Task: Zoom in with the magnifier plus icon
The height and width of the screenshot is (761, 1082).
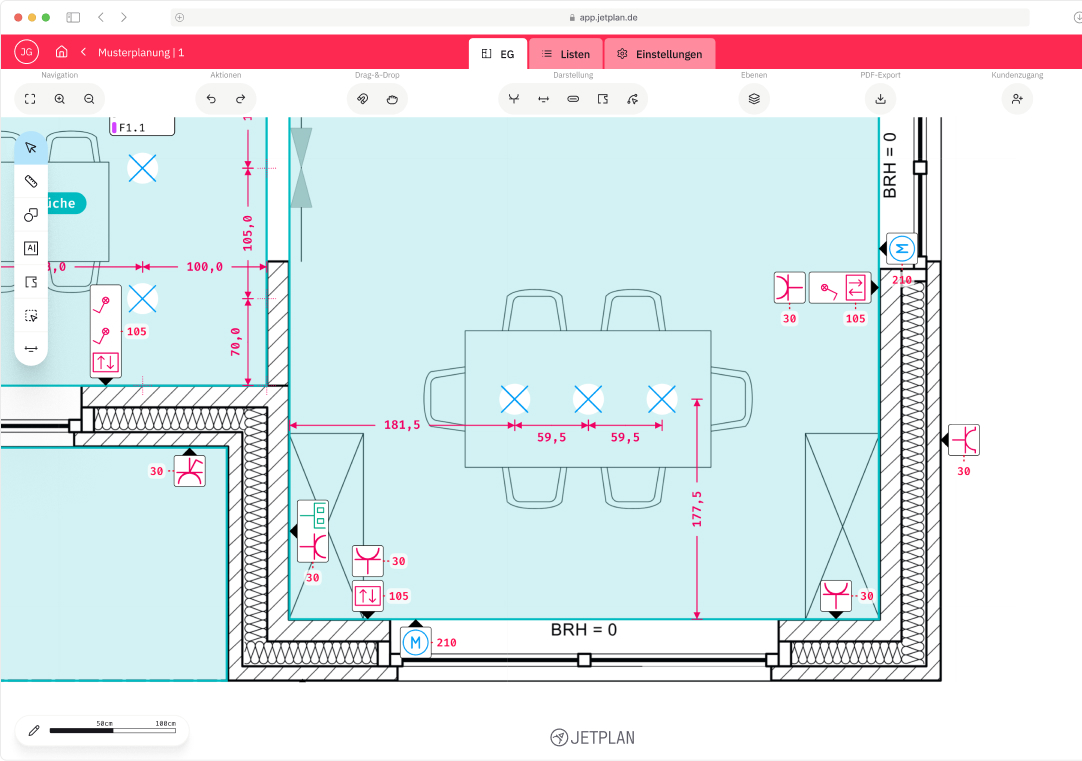Action: [x=59, y=99]
